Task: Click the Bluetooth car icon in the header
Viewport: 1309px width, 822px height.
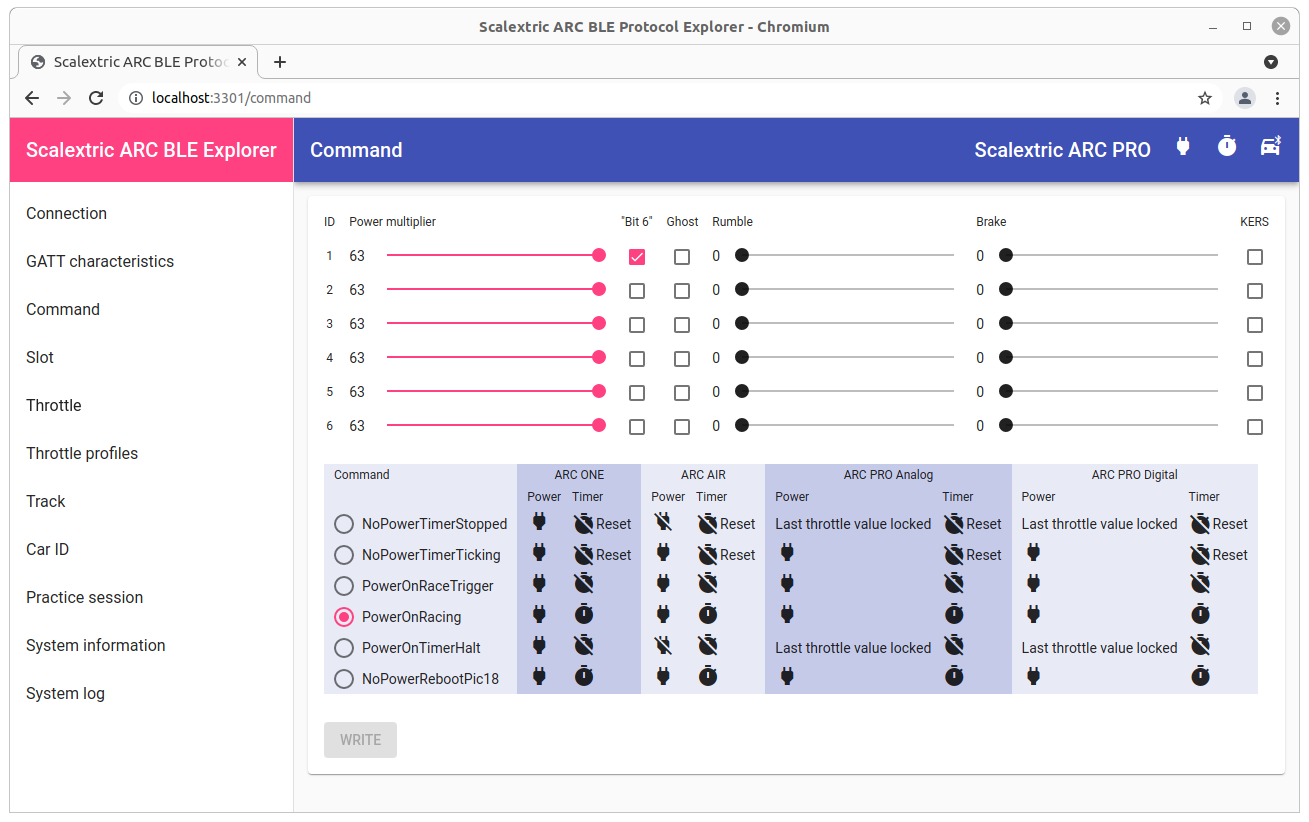Action: coord(1270,146)
